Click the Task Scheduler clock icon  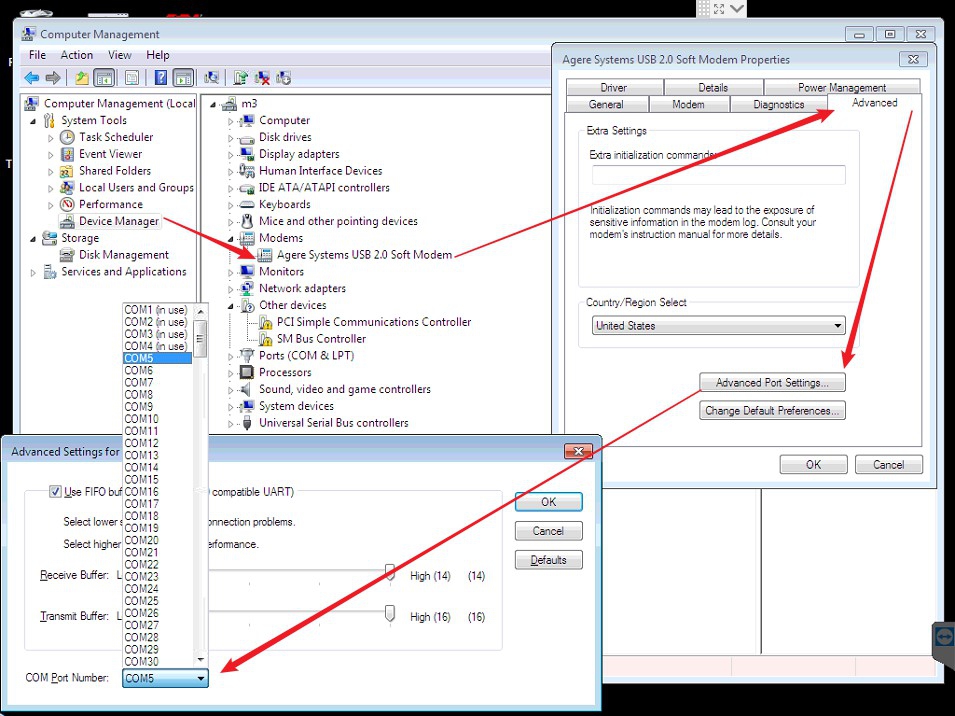pyautogui.click(x=67, y=138)
